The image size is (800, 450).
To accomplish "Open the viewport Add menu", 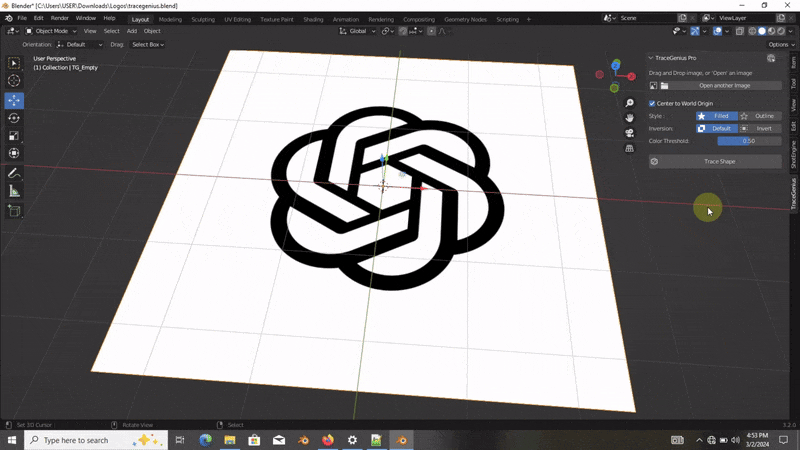I will click(132, 31).
